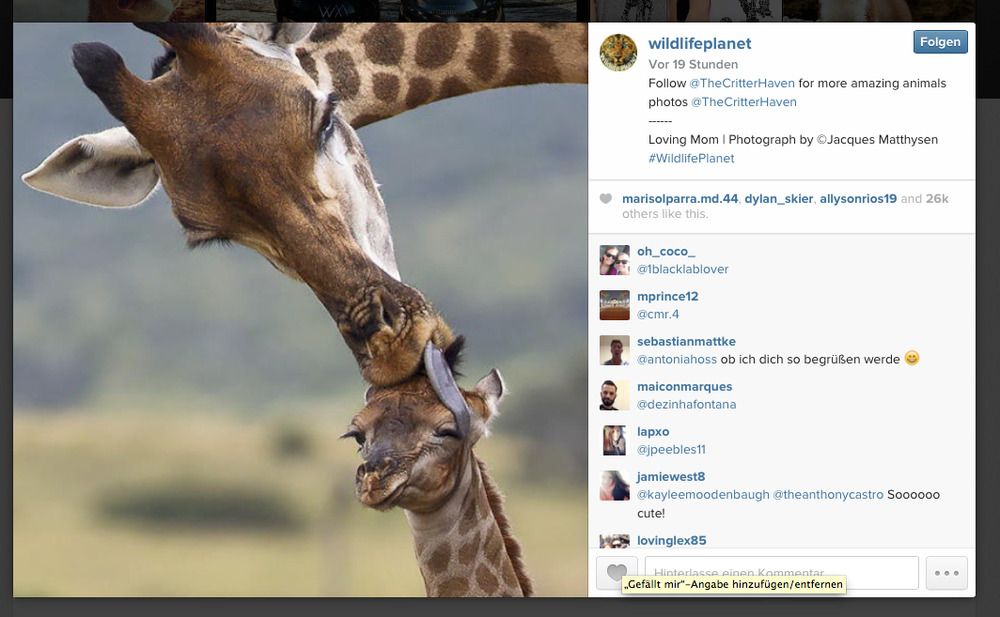The image size is (1000, 617).
Task: Open the #WildlifePlanet hashtag
Action: click(691, 158)
